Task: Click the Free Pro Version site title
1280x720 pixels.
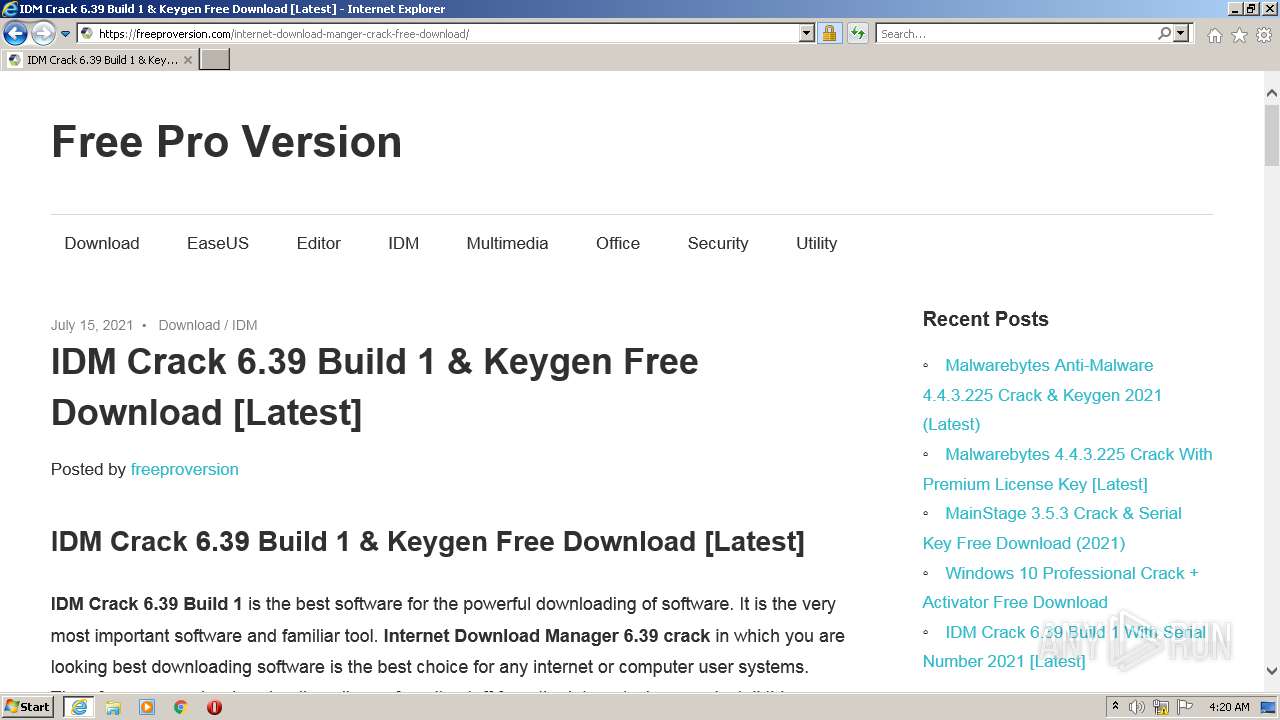Action: coord(226,142)
